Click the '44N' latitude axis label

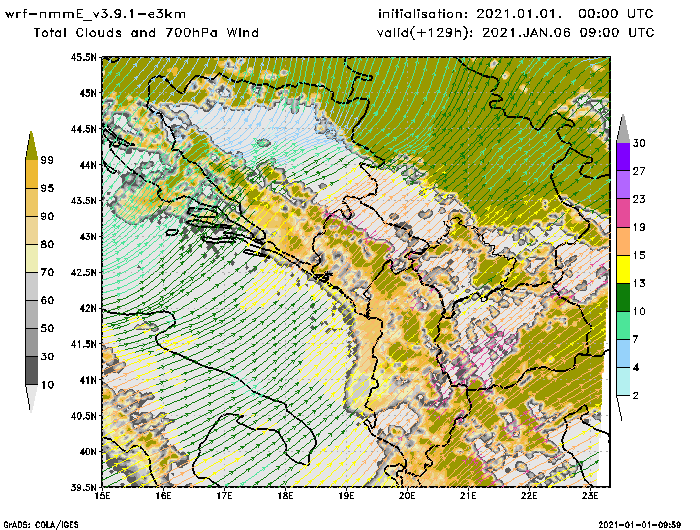[88, 165]
